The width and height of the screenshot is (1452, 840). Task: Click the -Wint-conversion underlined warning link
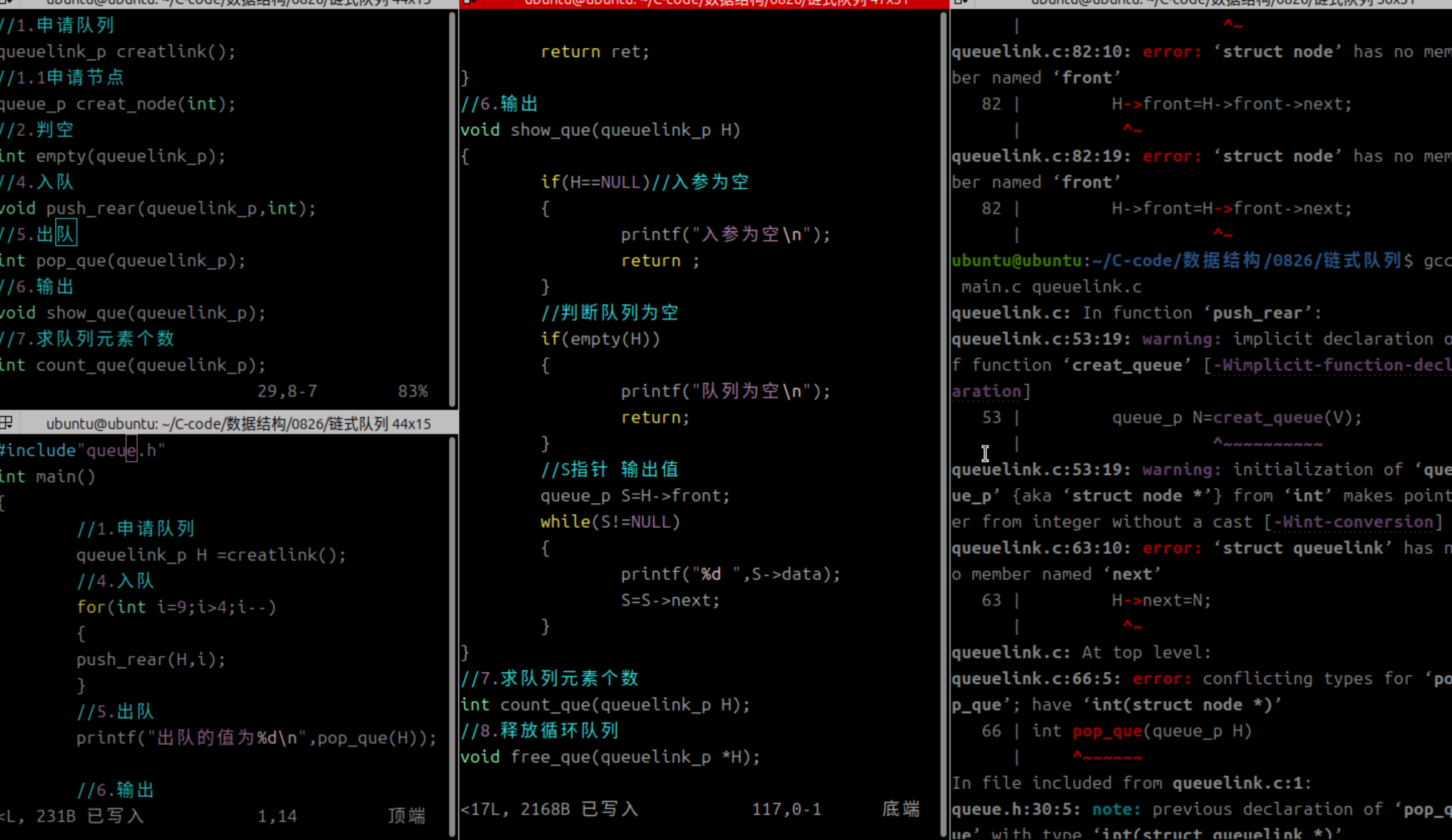tap(1353, 522)
